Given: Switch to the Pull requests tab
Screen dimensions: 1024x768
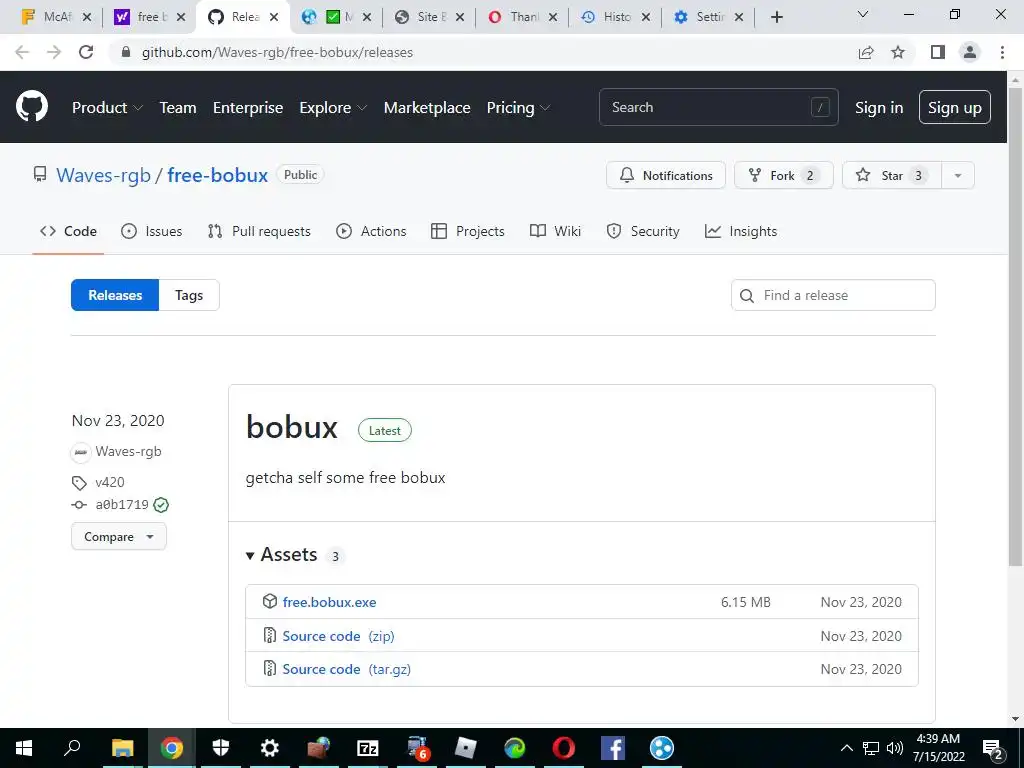Looking at the screenshot, I should (259, 231).
